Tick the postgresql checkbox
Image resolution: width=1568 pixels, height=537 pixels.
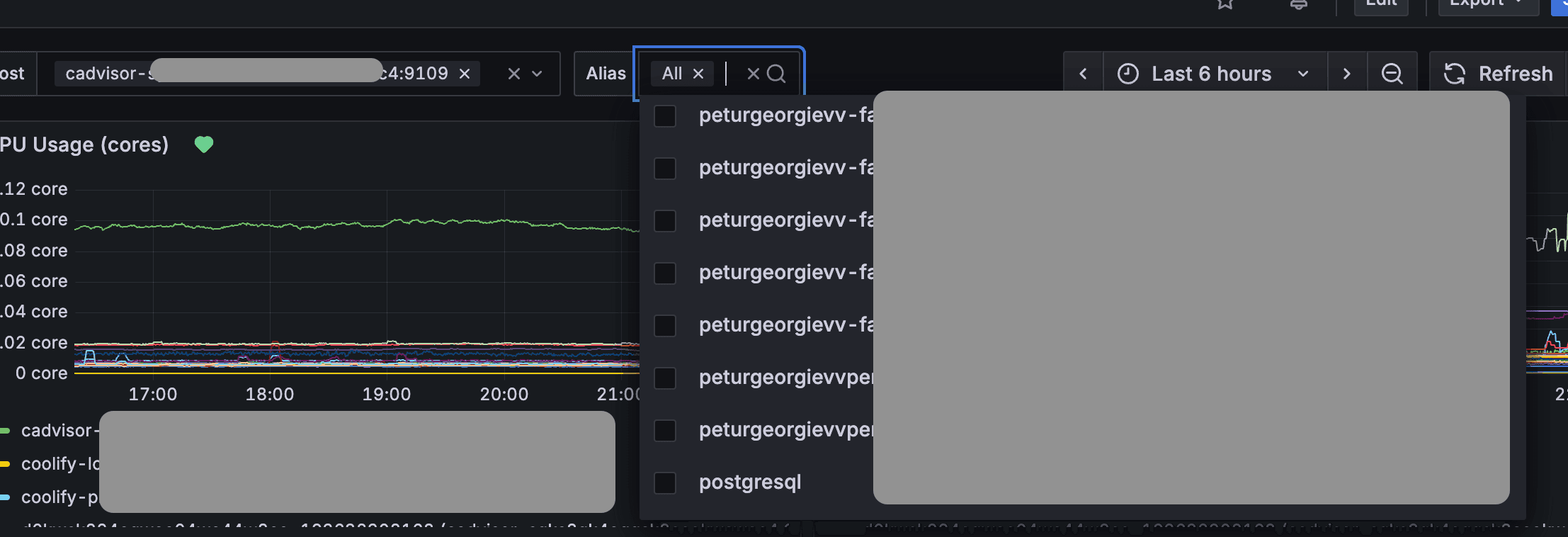tap(665, 483)
